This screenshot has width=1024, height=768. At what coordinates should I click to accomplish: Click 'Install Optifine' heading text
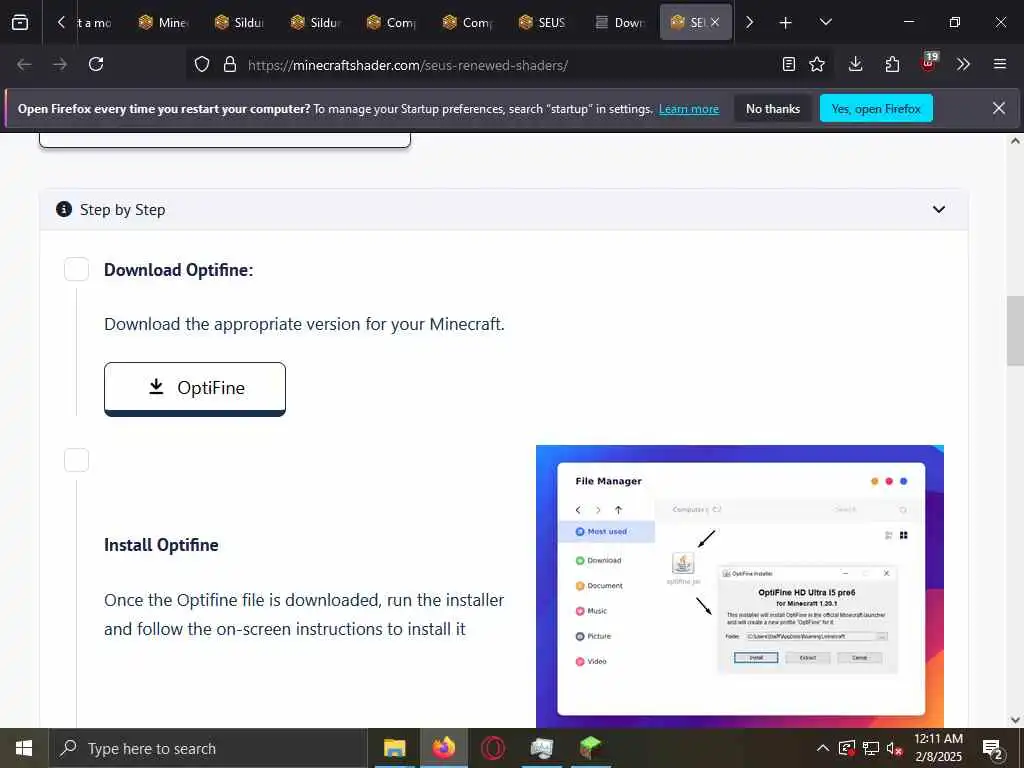[x=161, y=545]
